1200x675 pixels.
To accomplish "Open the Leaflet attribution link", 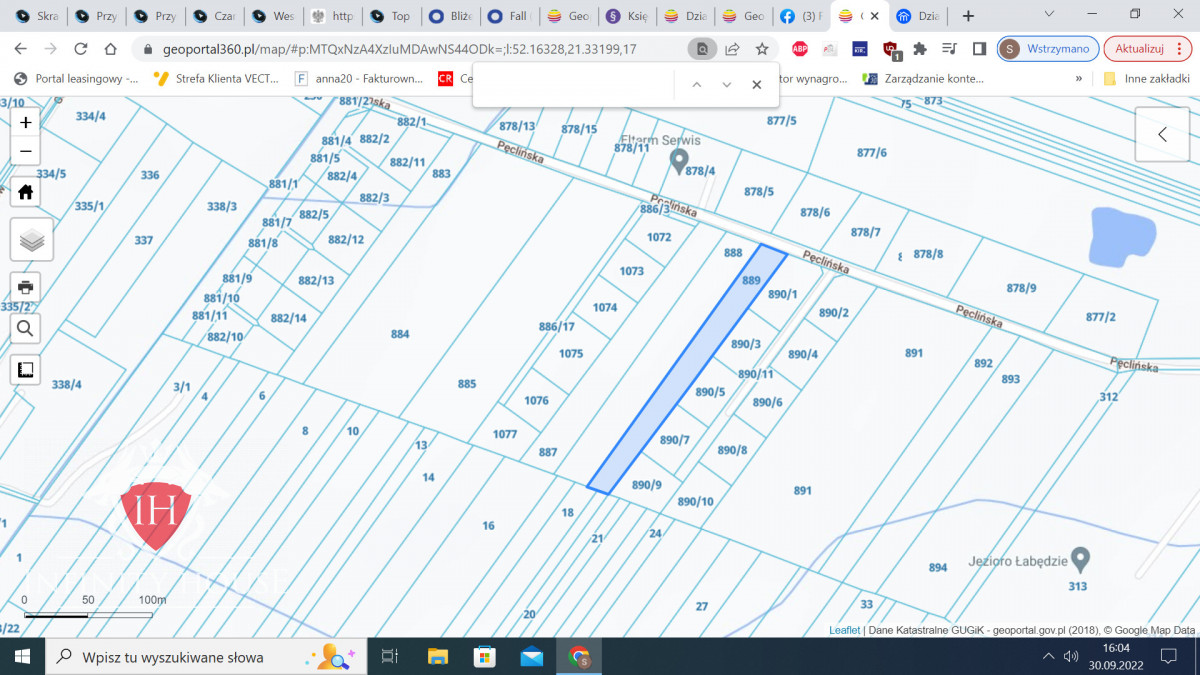I will pos(845,630).
